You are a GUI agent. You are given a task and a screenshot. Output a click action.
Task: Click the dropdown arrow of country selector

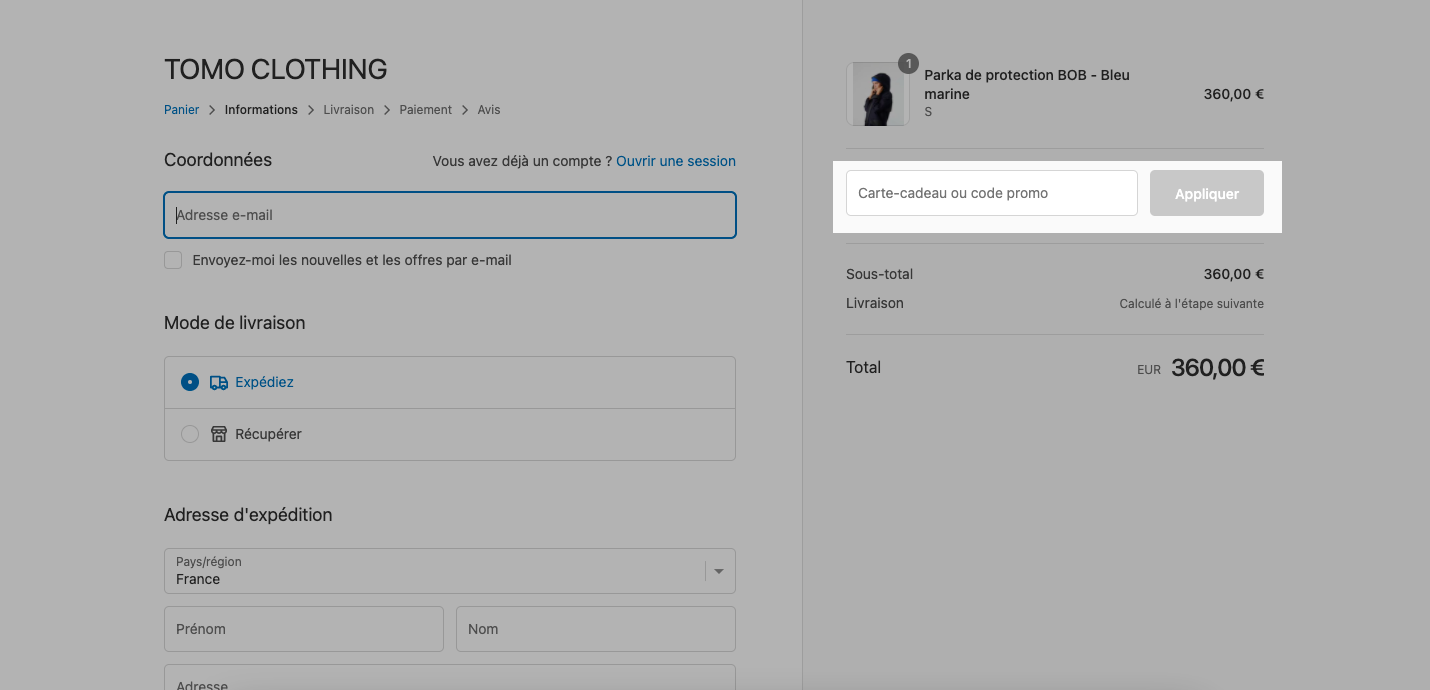tap(718, 571)
